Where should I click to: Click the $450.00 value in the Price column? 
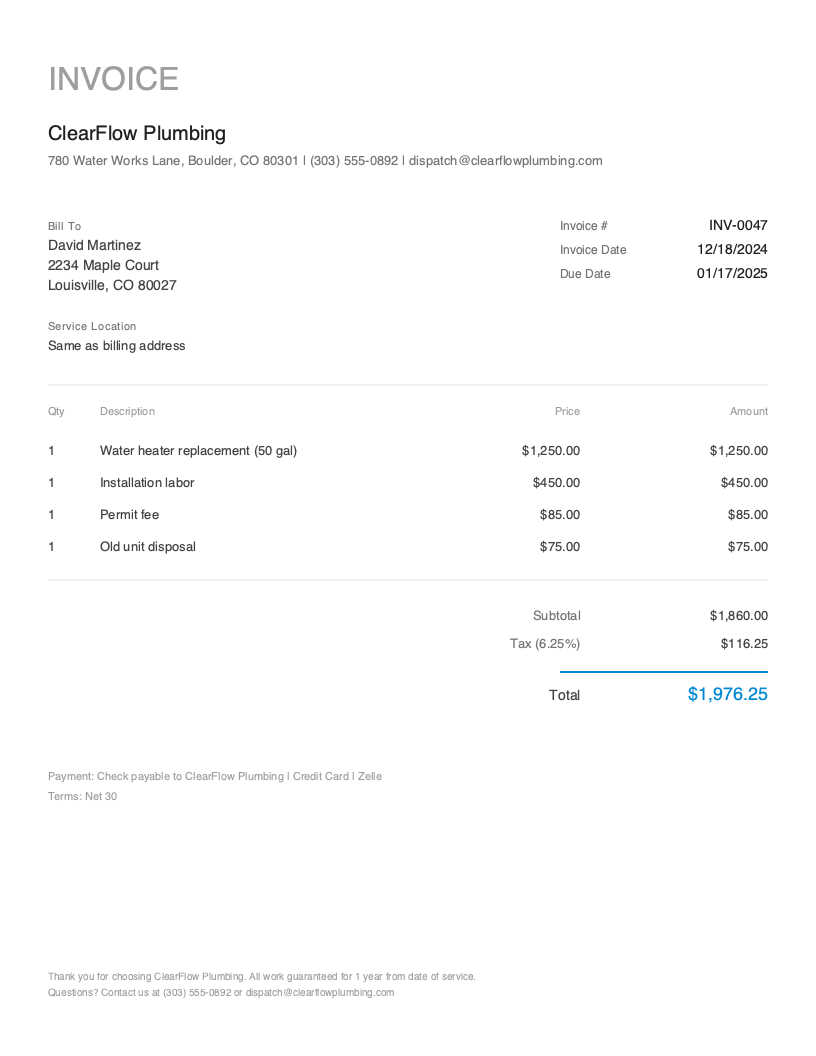[x=556, y=483]
